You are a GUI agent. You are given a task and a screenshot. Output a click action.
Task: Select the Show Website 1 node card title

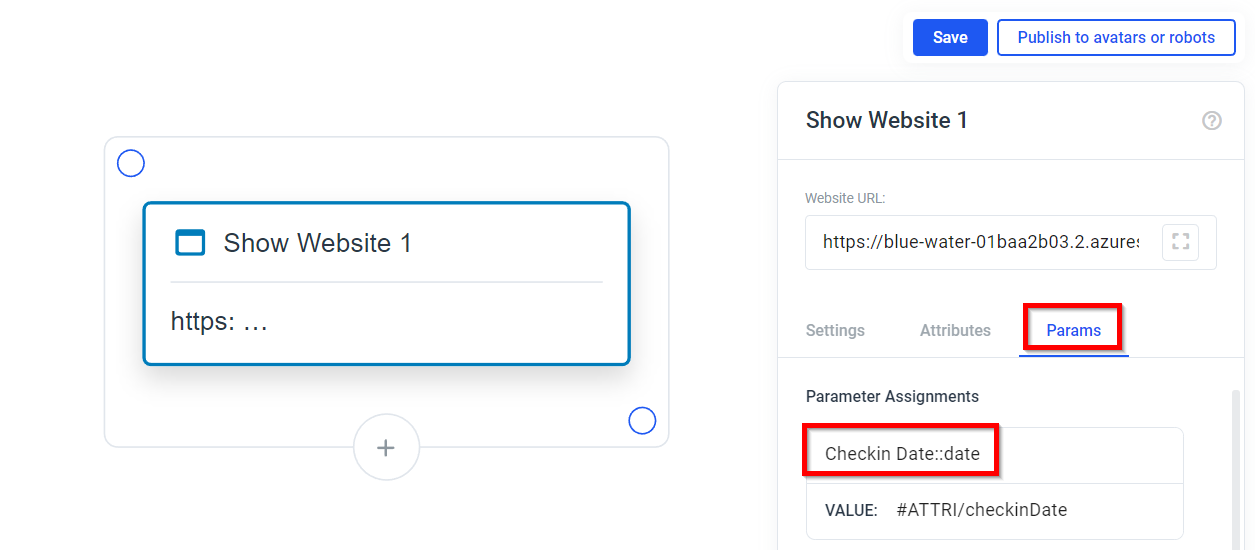[318, 243]
